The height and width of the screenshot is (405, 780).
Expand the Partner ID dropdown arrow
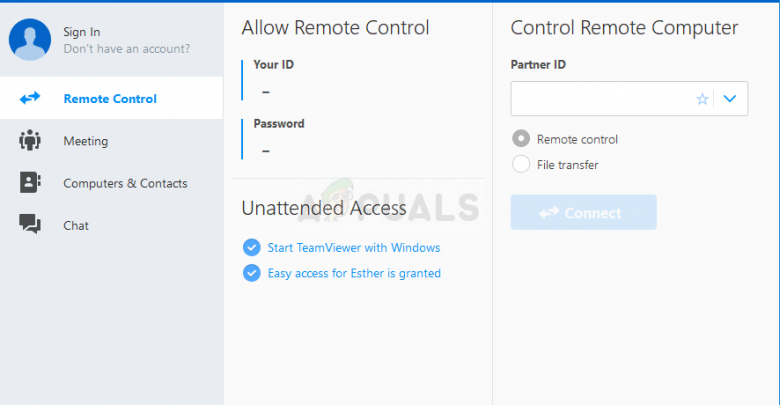[730, 99]
